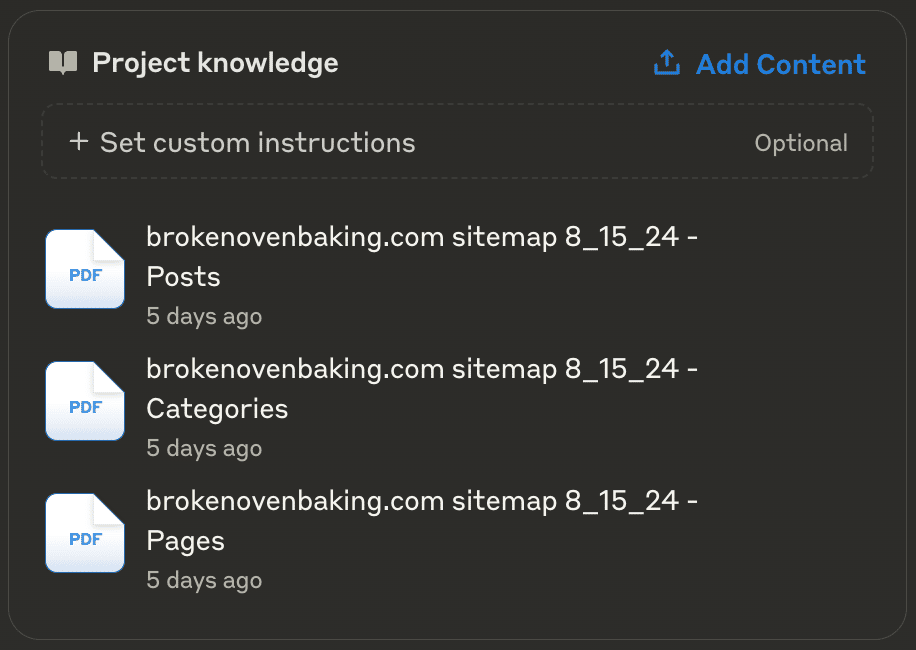Select the sitemap 8_15_24 title line above Posts
The image size is (916, 650).
(422, 237)
